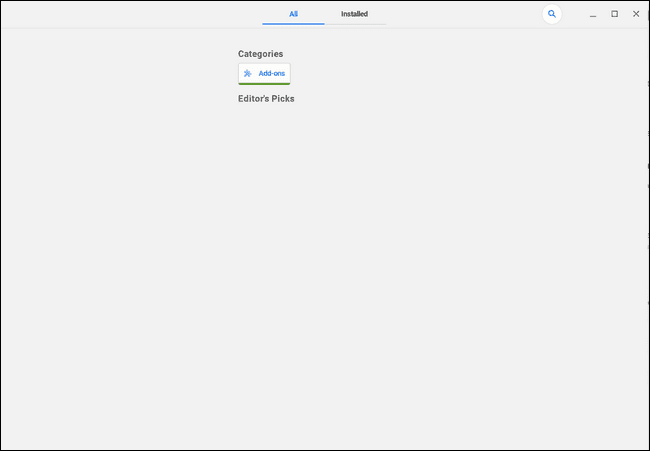
Task: Click the gray underline beneath Installed tab
Action: tap(356, 24)
